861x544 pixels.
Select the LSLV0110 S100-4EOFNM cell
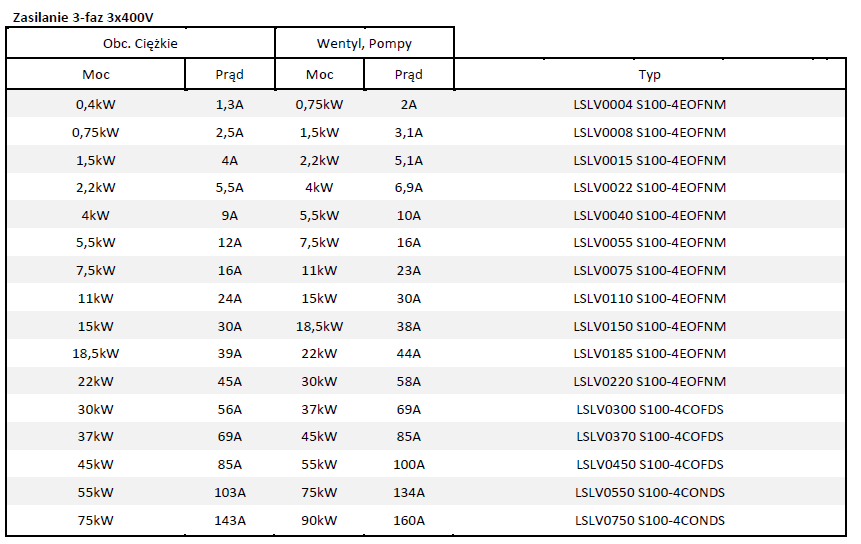click(x=650, y=298)
